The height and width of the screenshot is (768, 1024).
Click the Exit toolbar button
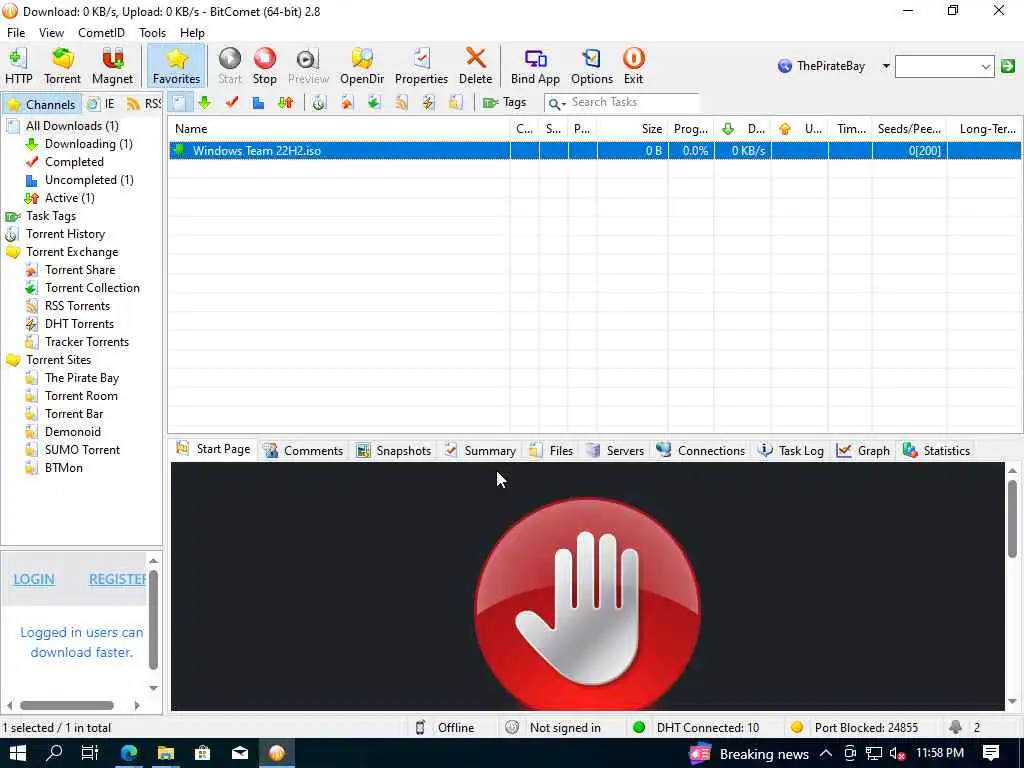tap(633, 66)
